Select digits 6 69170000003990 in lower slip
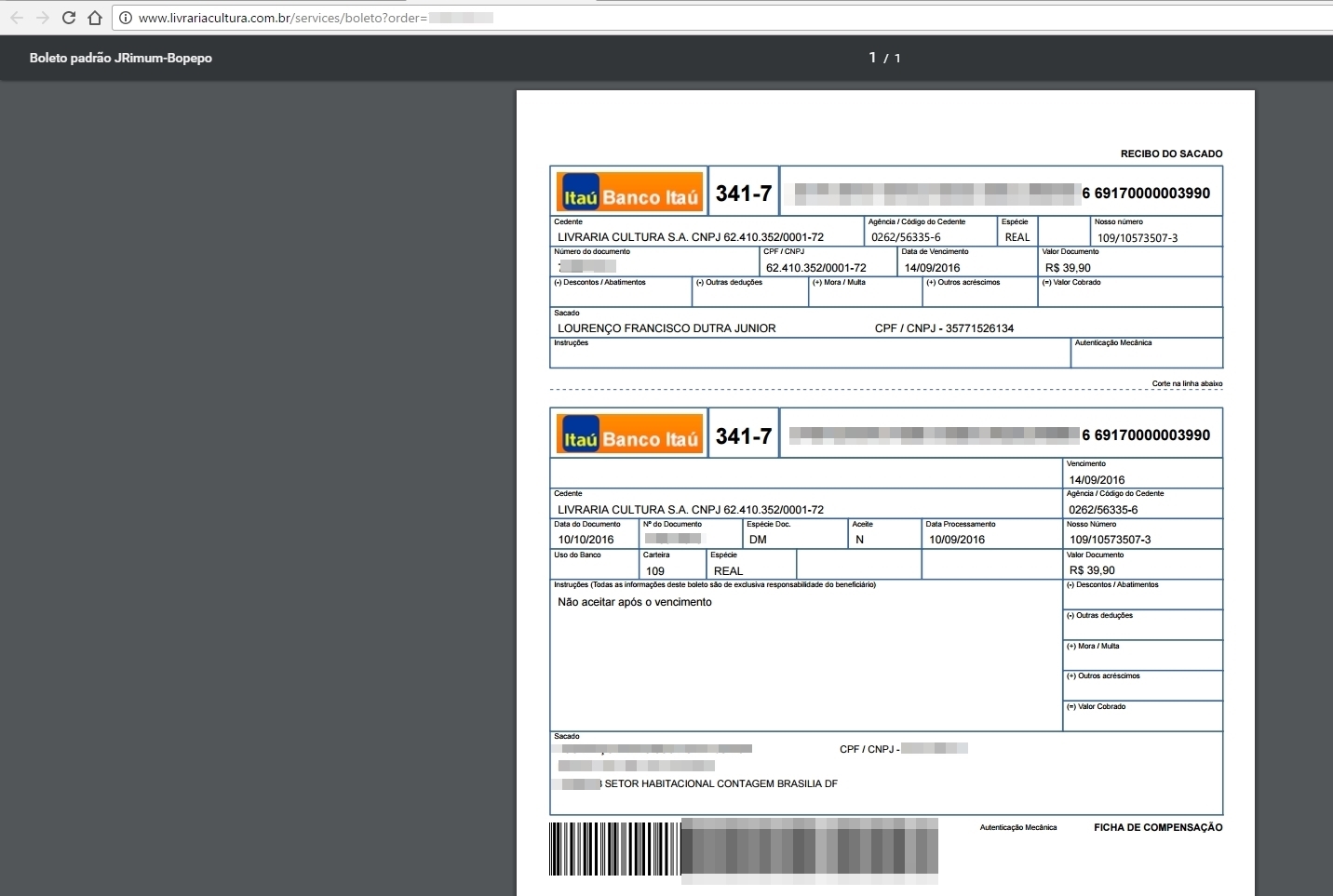The image size is (1333, 896). [1146, 435]
